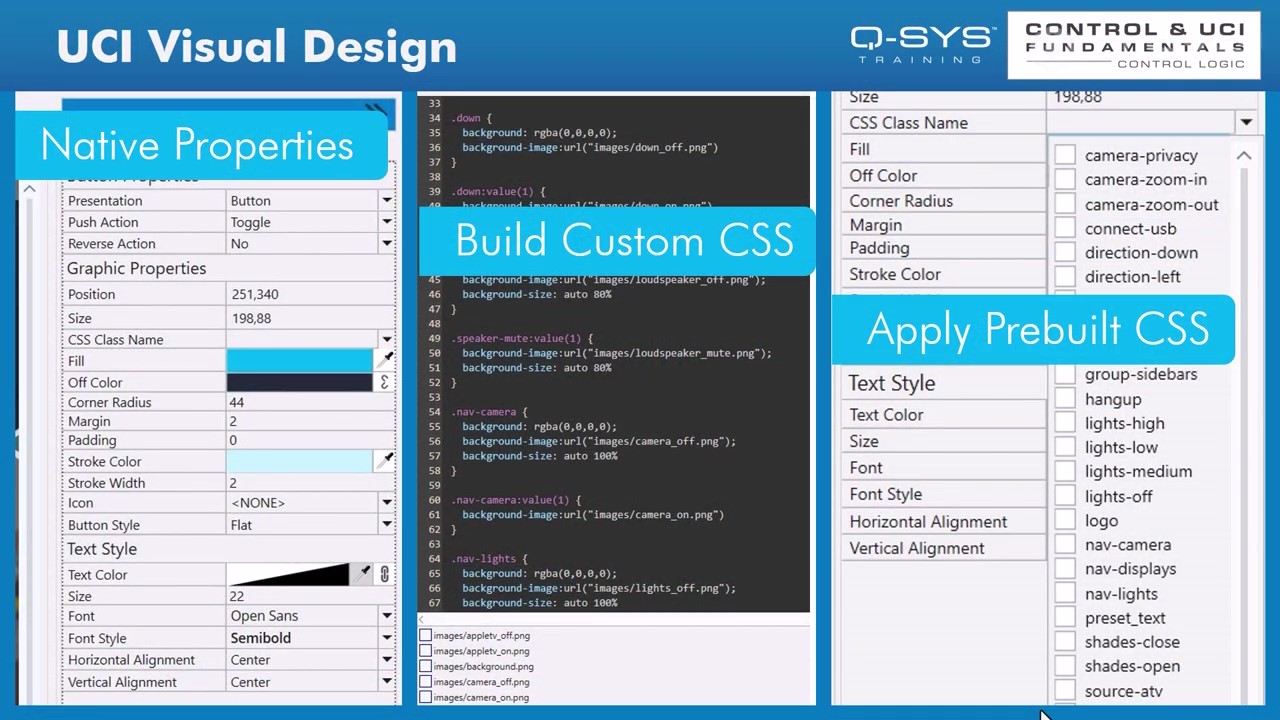1280x720 pixels.
Task: Use the eyedropper beside Text Color
Action: [364, 571]
